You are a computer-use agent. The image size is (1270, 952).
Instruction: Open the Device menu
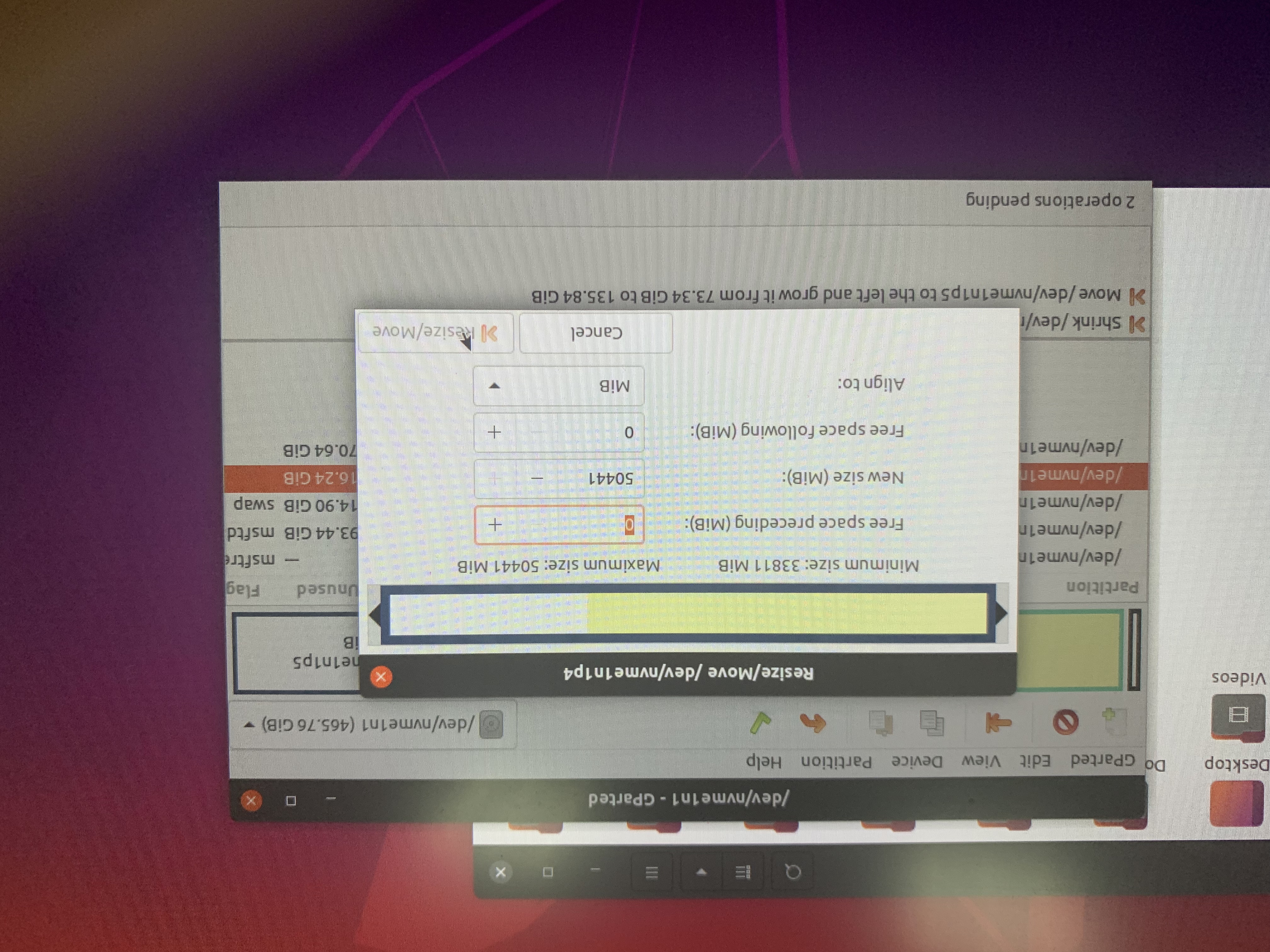917,762
